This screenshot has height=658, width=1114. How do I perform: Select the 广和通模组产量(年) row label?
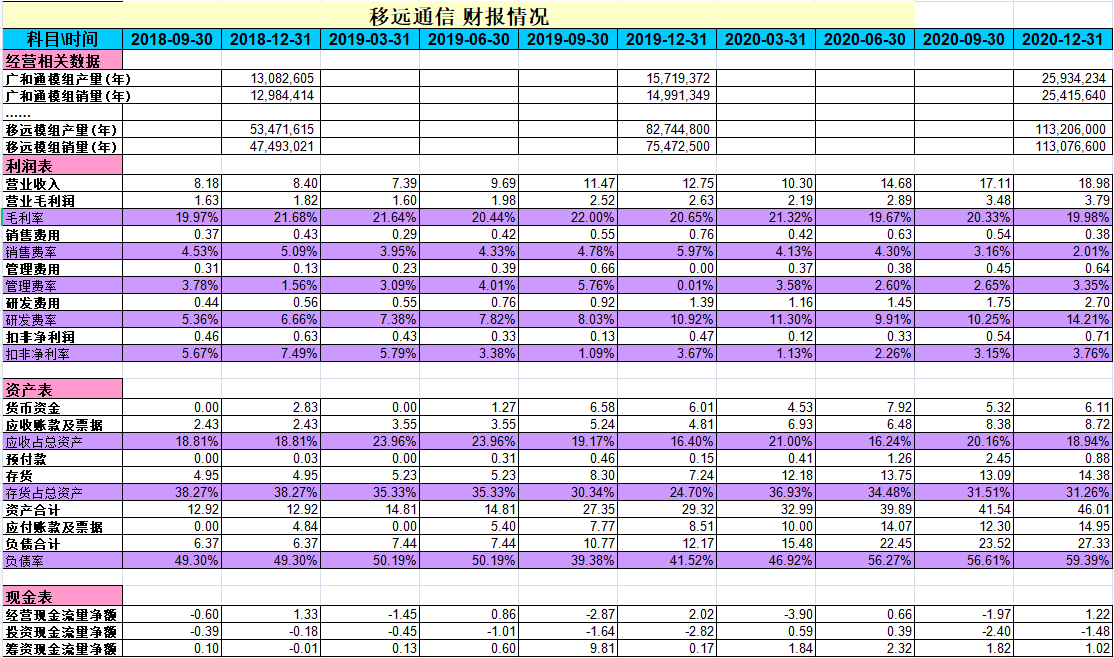coord(68,79)
